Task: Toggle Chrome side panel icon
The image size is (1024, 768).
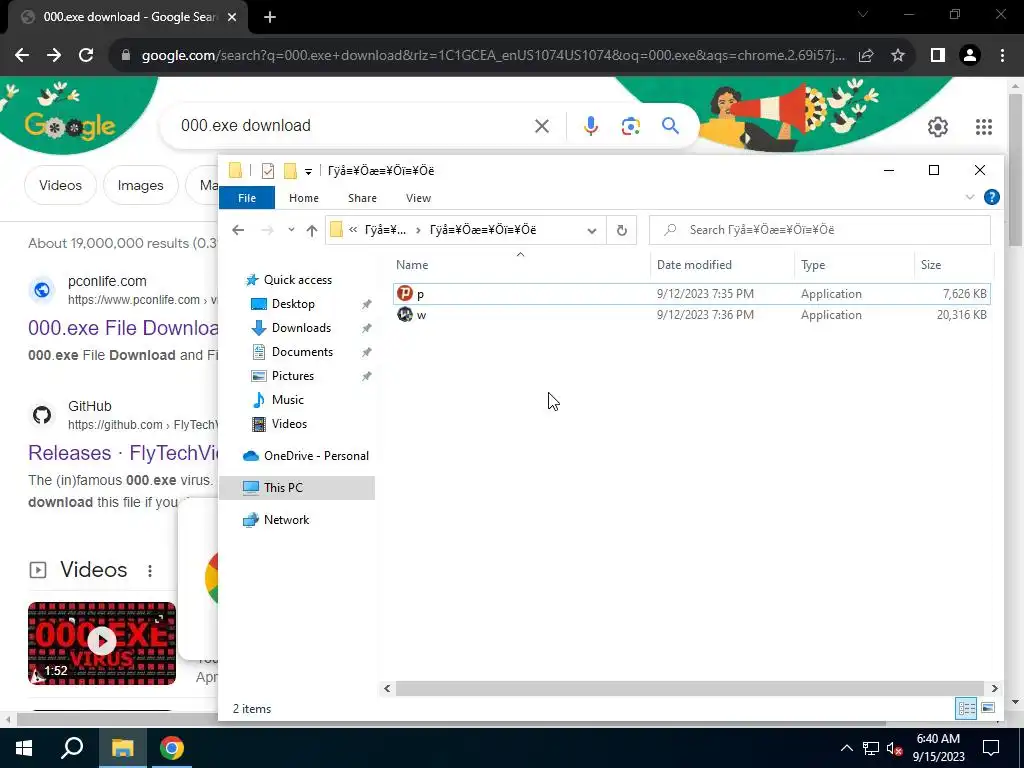Action: pos(938,56)
